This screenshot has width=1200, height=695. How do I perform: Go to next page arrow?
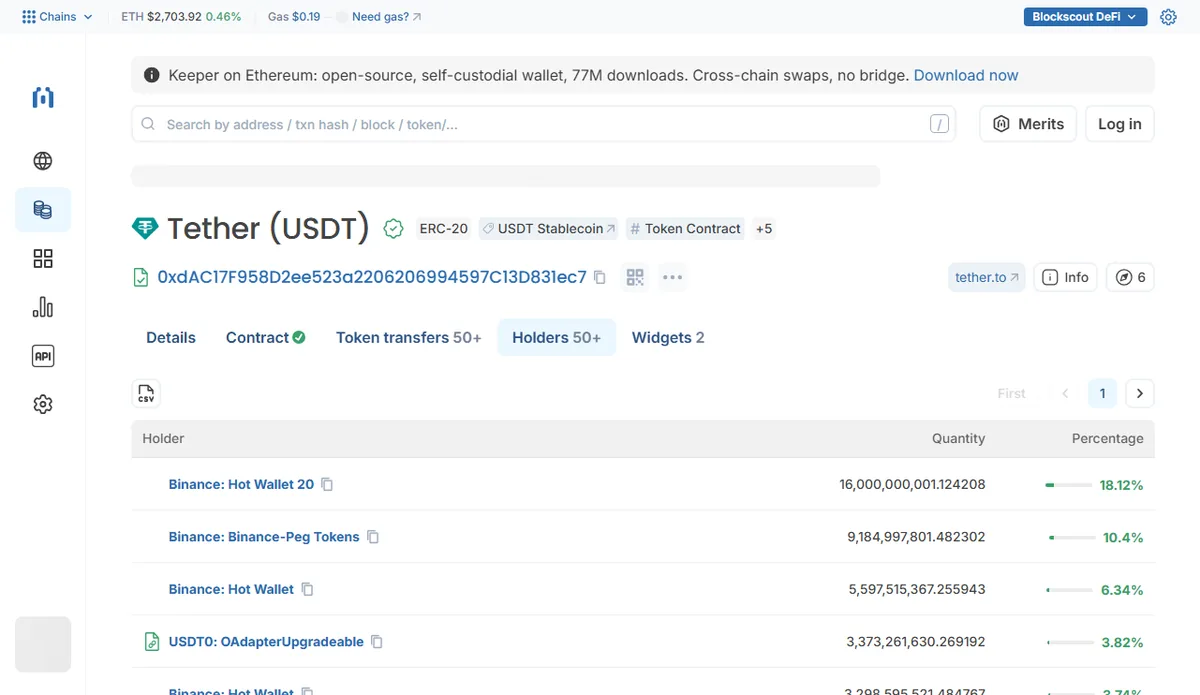tap(1140, 393)
